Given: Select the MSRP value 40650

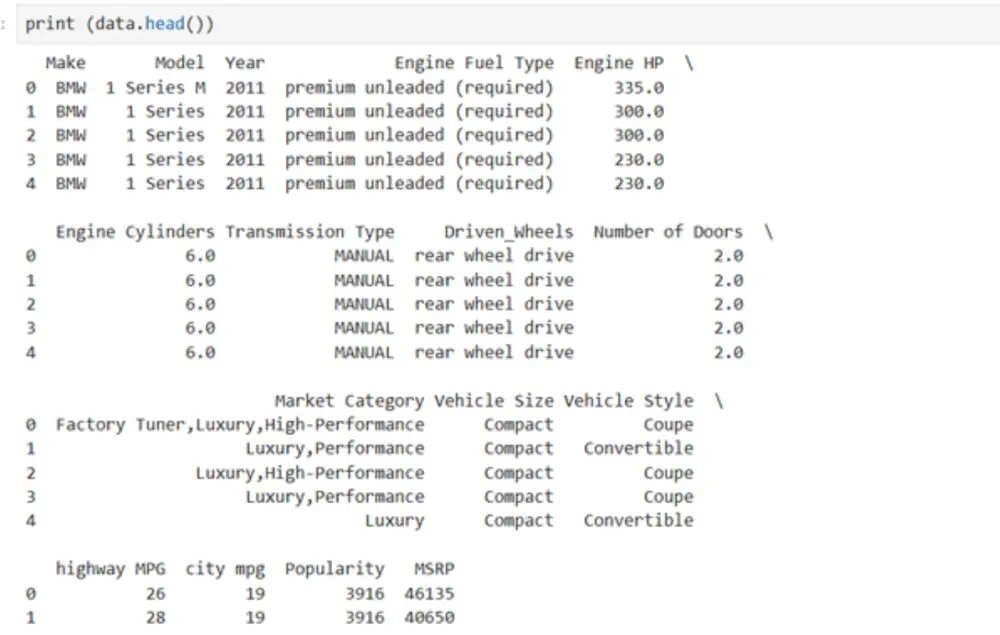Looking at the screenshot, I should [429, 617].
